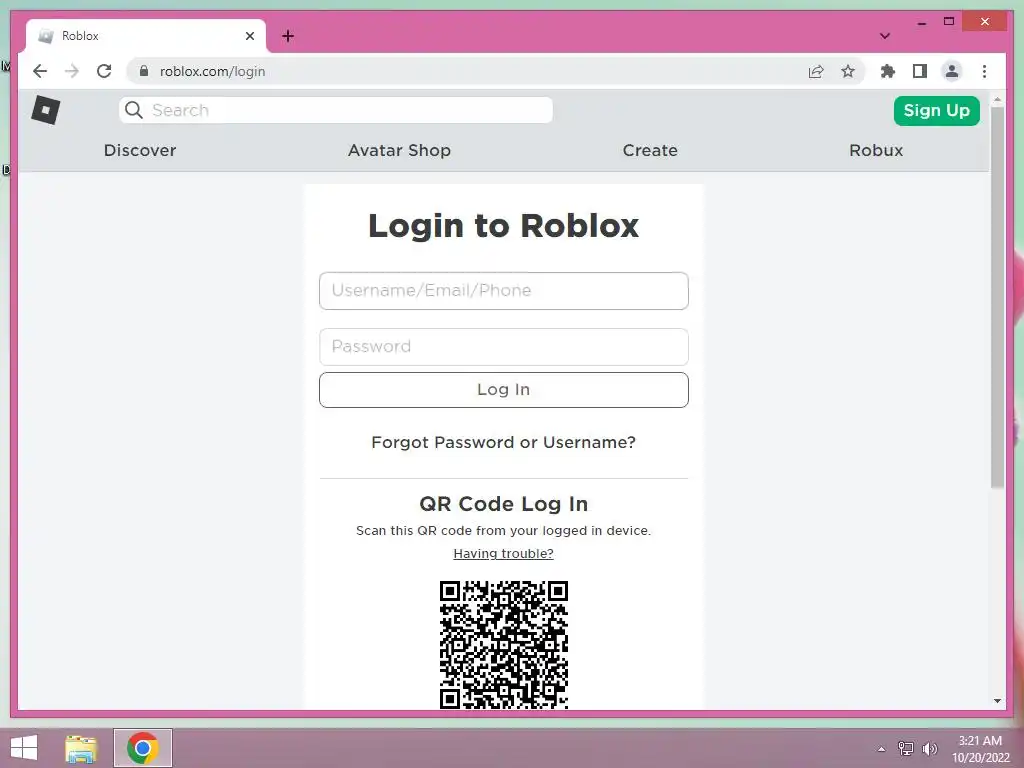The width and height of the screenshot is (1024, 768).
Task: Click the volume speaker tray icon
Action: coord(929,749)
